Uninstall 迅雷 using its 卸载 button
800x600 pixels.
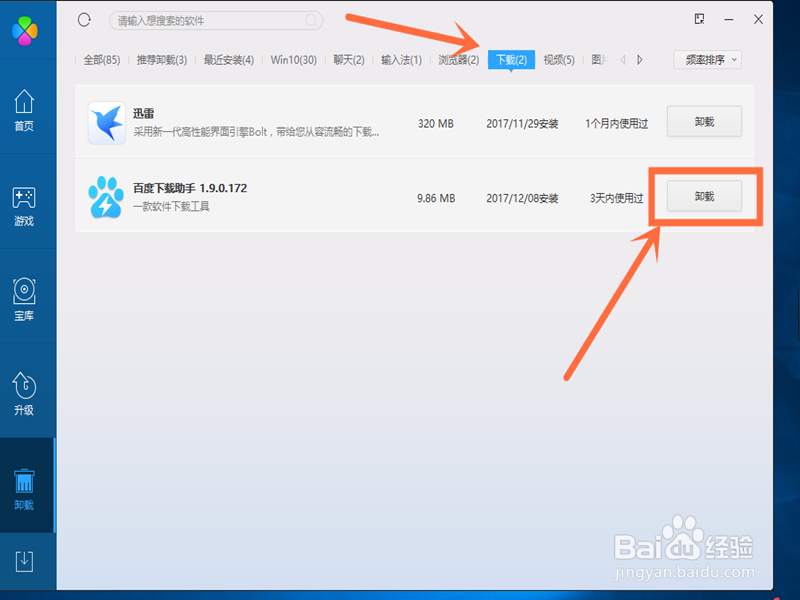703,122
